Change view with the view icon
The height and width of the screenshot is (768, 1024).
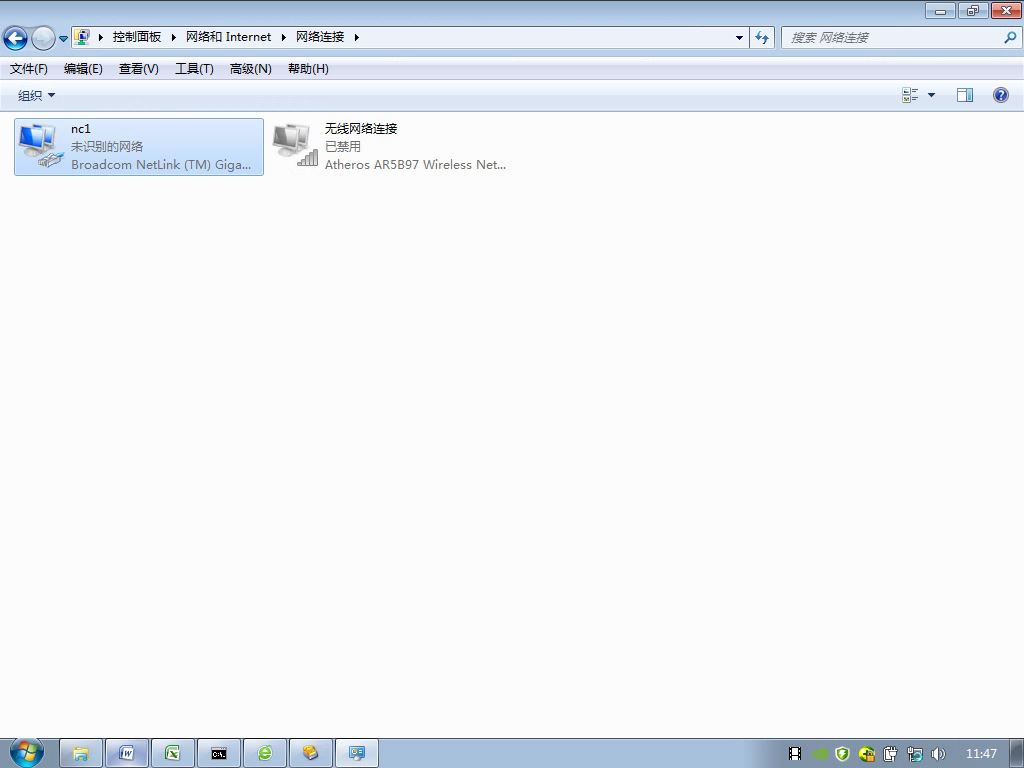tap(910, 95)
